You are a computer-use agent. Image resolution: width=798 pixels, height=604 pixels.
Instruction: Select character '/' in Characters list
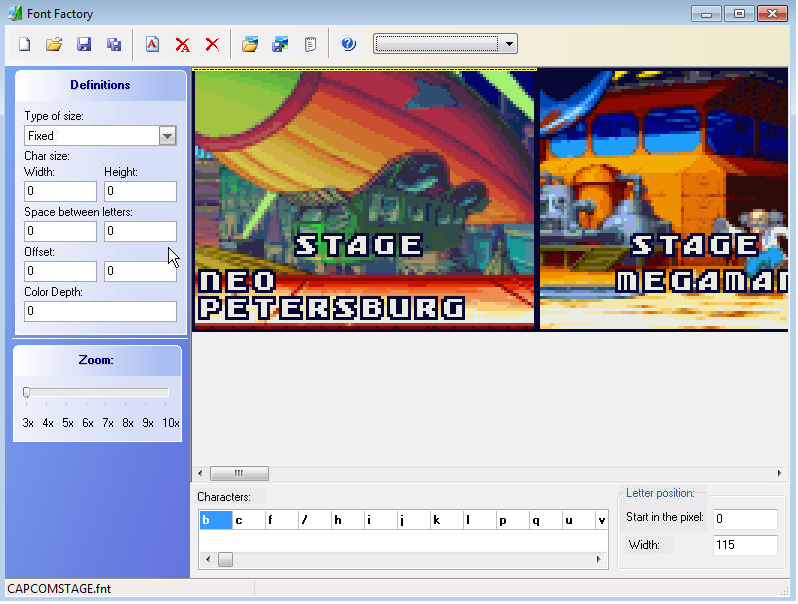(315, 520)
